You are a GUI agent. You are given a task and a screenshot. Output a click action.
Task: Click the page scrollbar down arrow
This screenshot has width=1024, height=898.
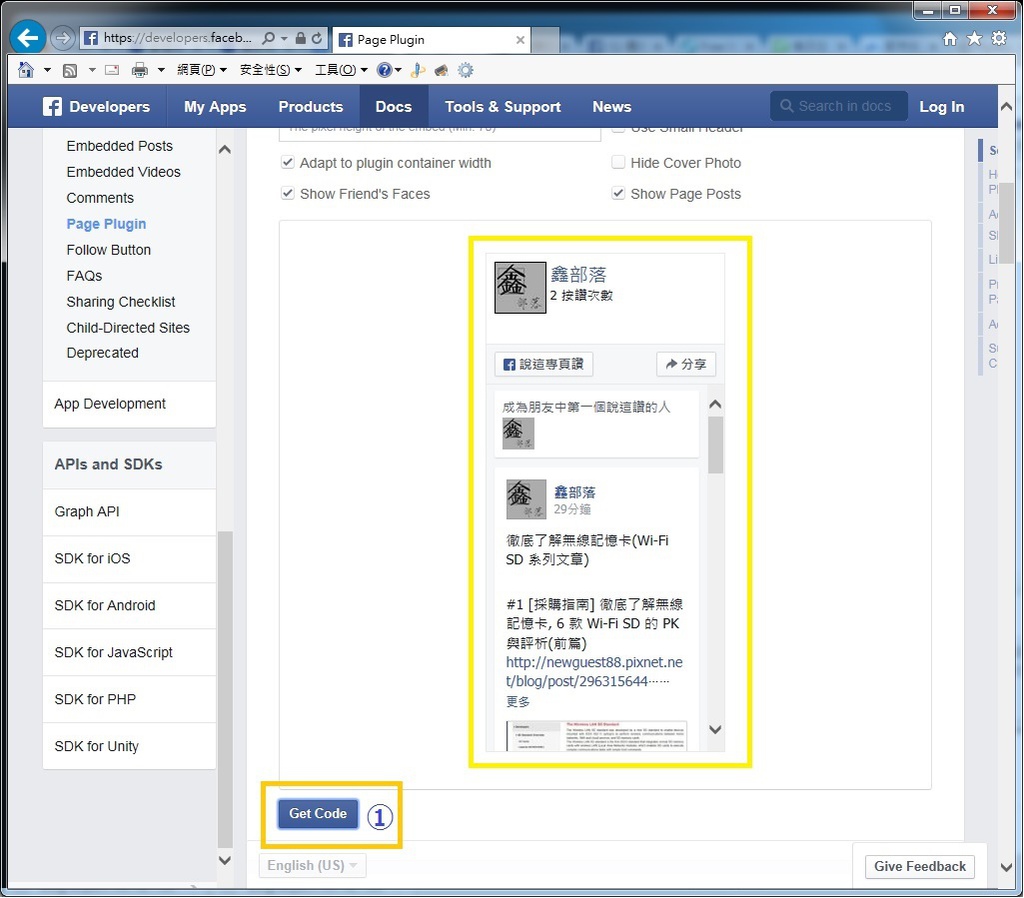(x=1006, y=867)
